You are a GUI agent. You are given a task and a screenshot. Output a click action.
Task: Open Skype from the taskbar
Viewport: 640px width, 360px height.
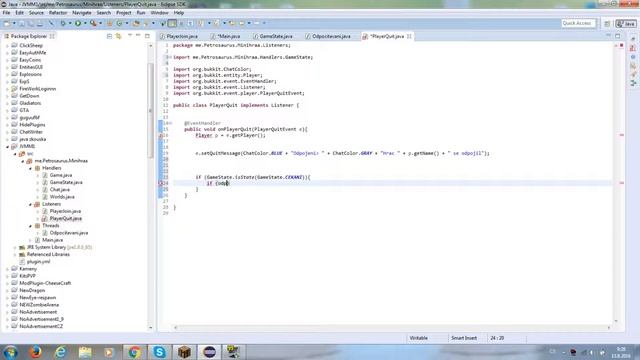(x=159, y=352)
